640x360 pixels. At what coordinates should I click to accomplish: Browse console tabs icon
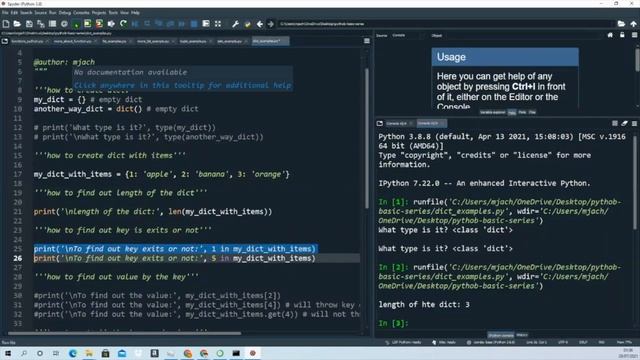pos(380,123)
